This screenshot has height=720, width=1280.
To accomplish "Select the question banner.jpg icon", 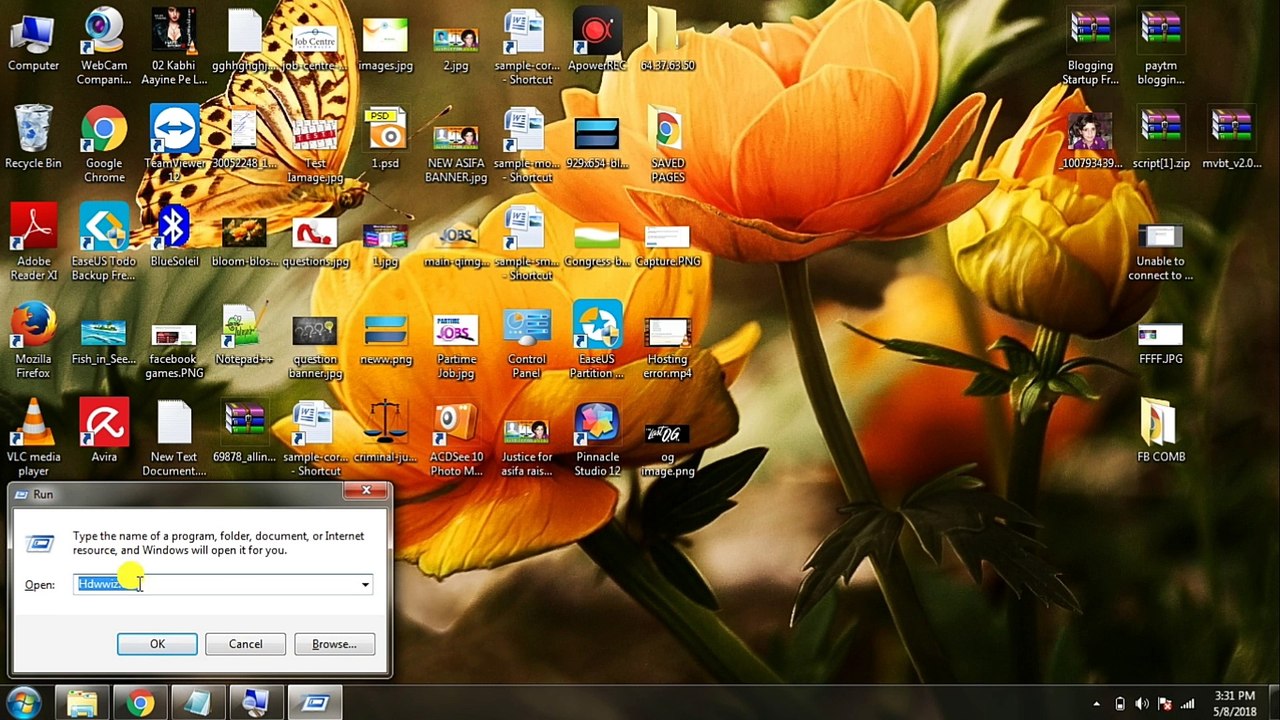I will click(315, 345).
